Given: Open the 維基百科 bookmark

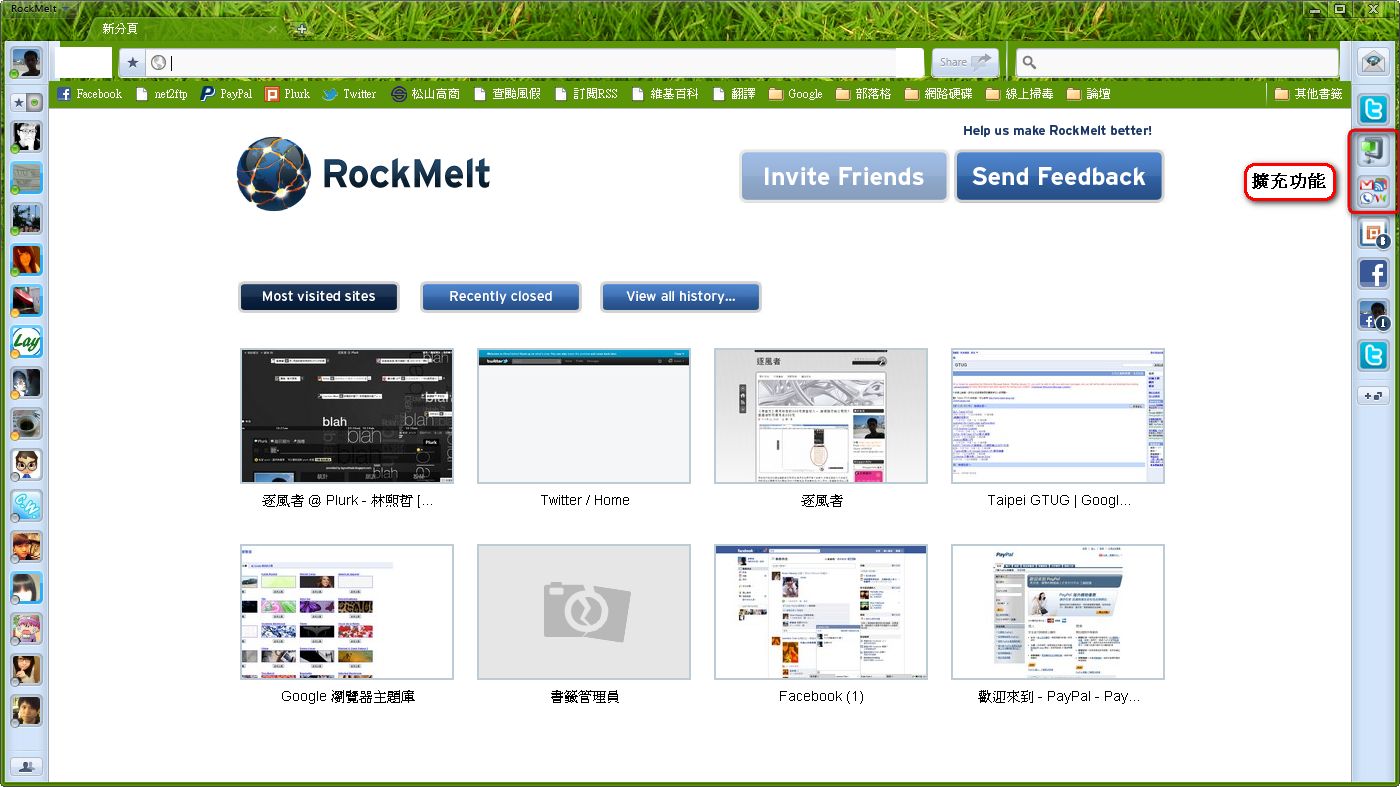Looking at the screenshot, I should point(665,94).
